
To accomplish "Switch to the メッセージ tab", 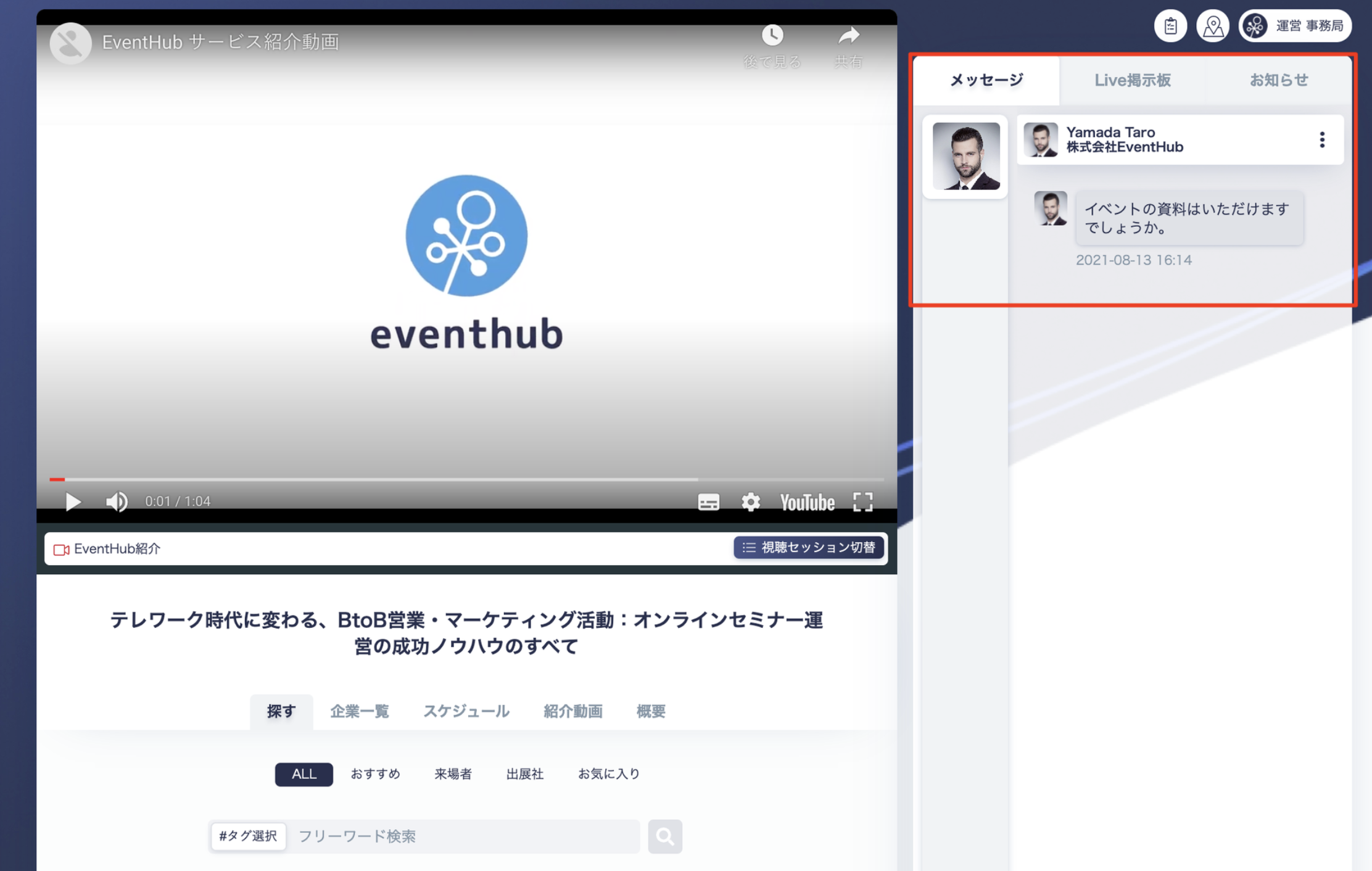I will pos(986,80).
